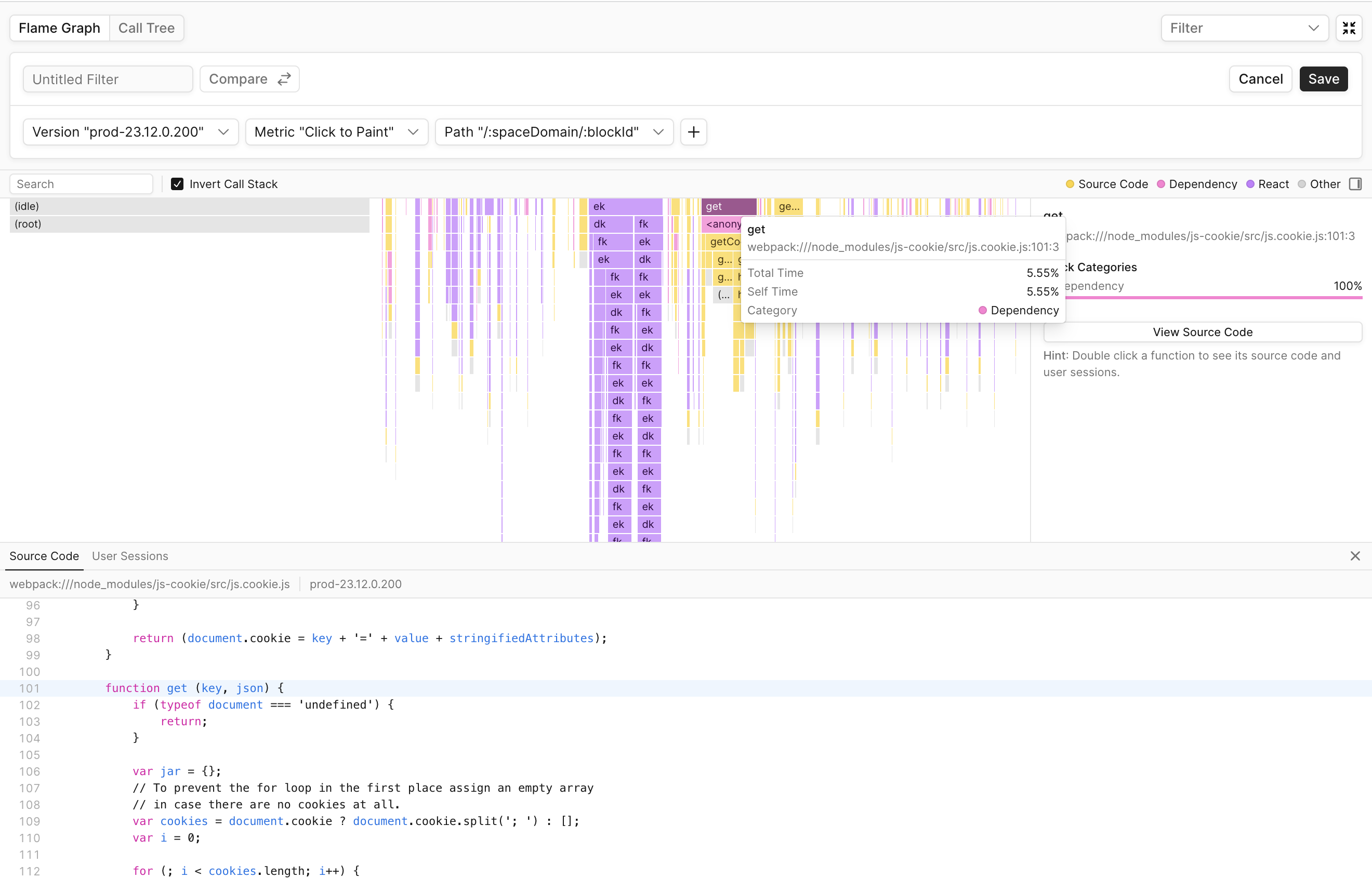Collapse view with the minimize arrows icon
The image size is (1372, 878).
1349,28
